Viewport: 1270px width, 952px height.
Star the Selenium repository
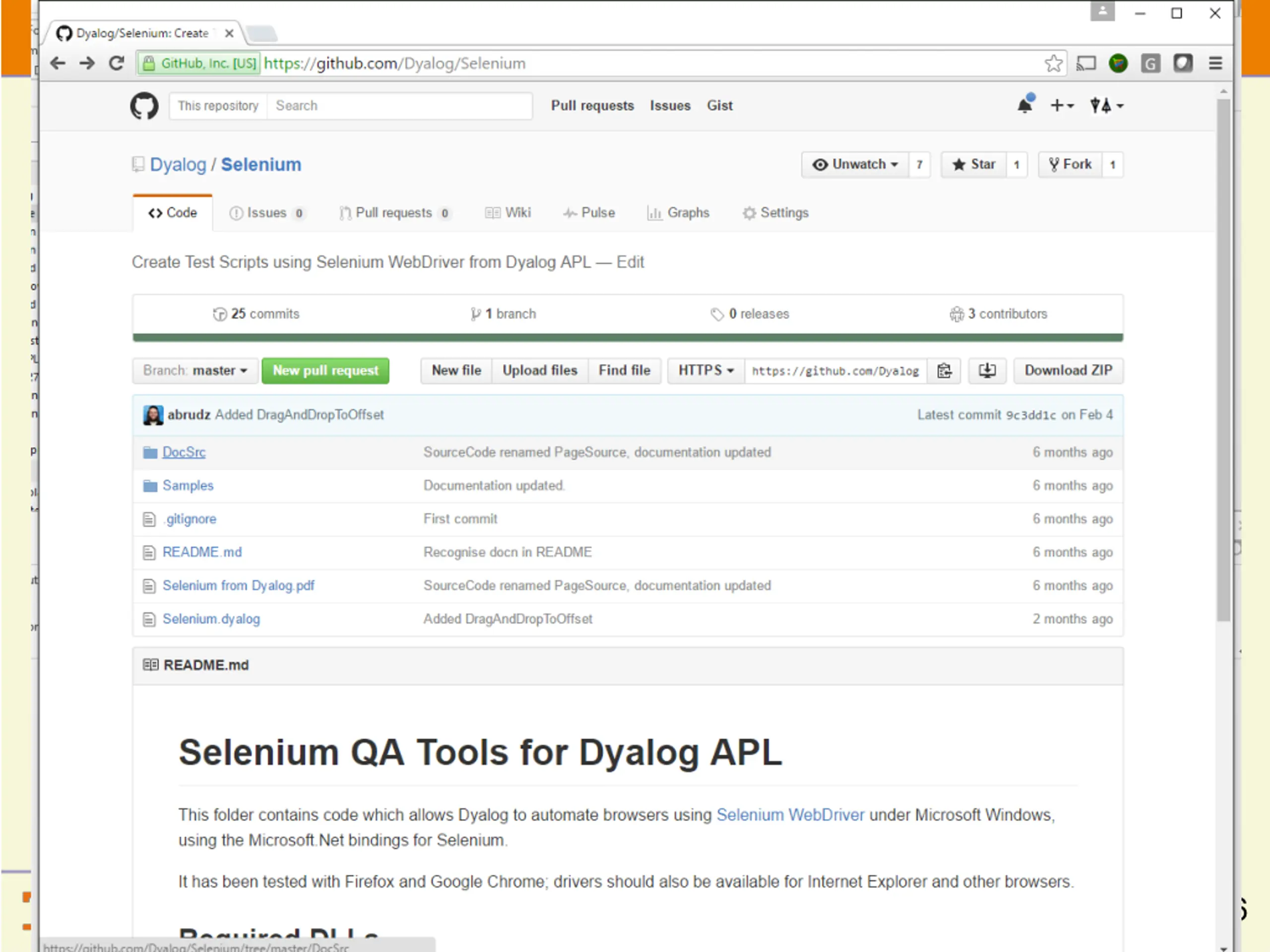point(974,165)
